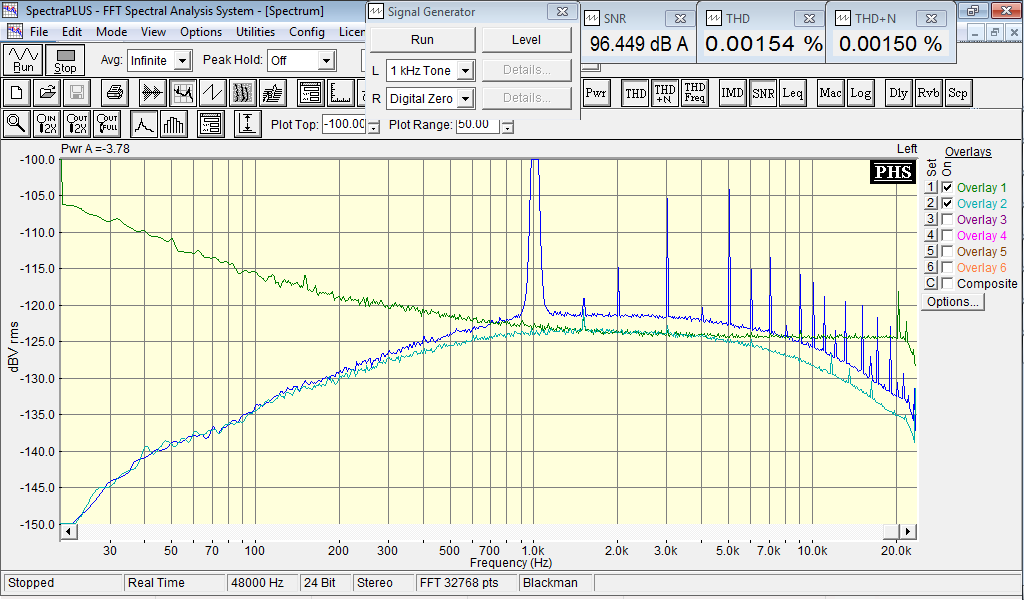Open the Mode menu

112,31
